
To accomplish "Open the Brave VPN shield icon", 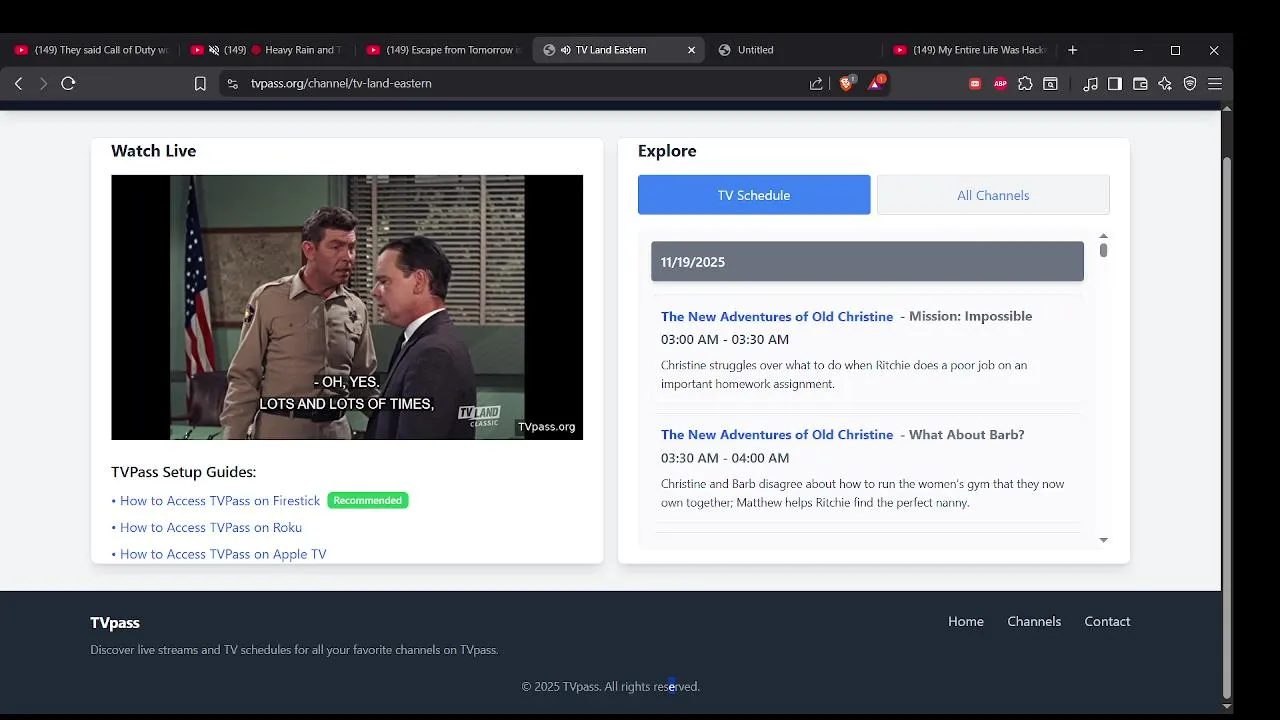I will pos(1190,84).
